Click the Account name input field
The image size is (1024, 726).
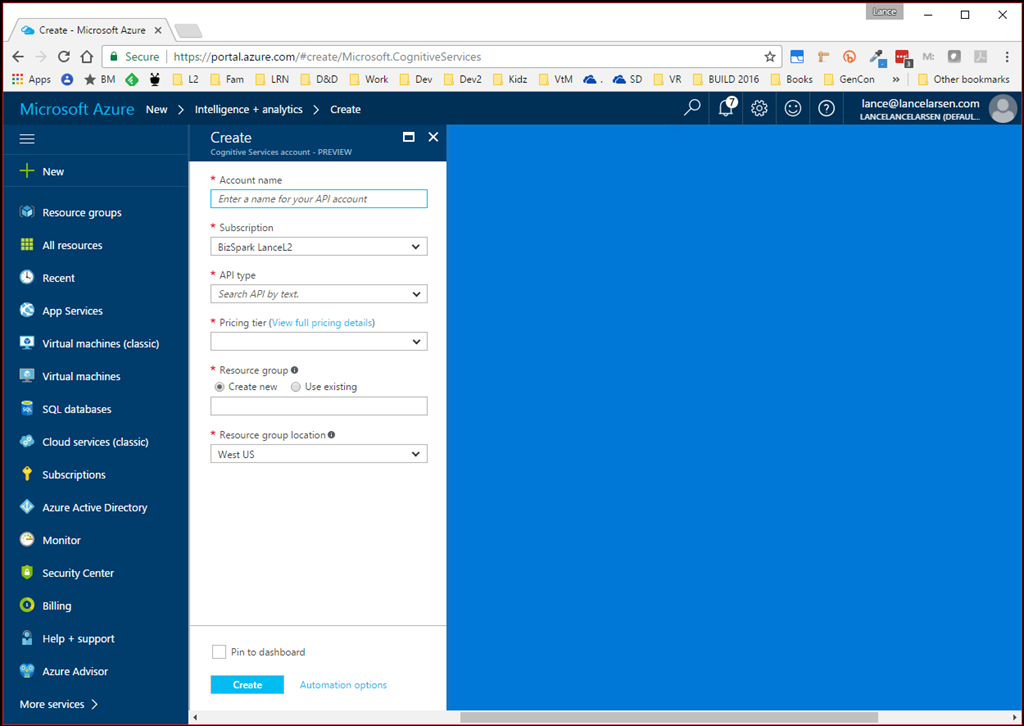point(319,198)
